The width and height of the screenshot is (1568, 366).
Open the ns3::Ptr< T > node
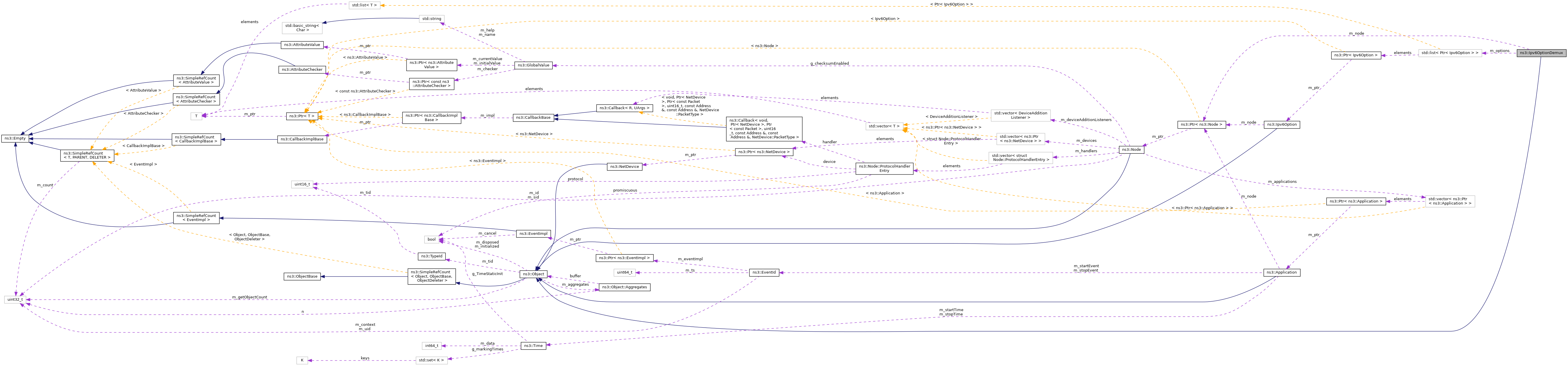tap(302, 116)
